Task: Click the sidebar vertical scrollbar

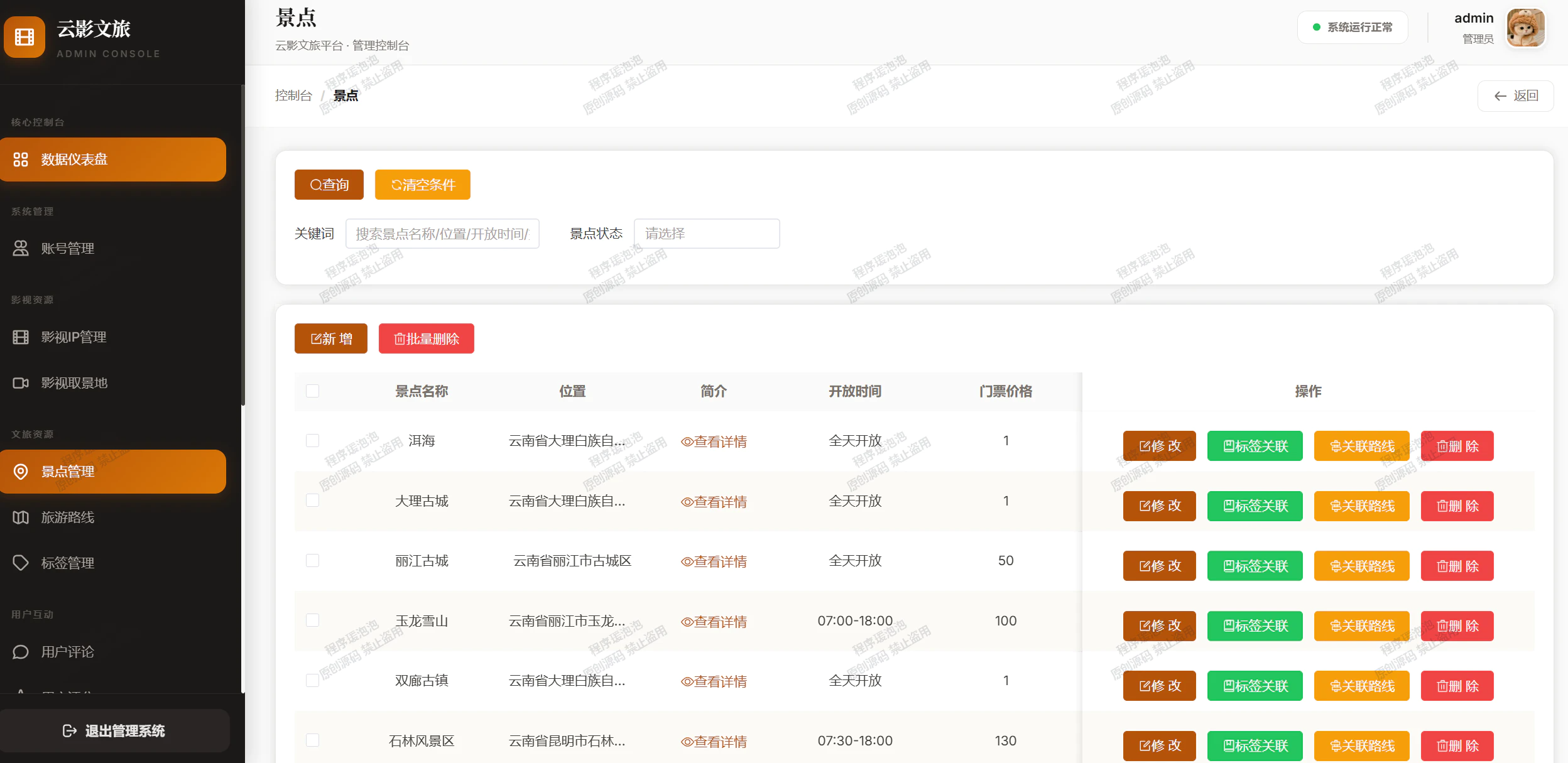Action: coord(242,245)
